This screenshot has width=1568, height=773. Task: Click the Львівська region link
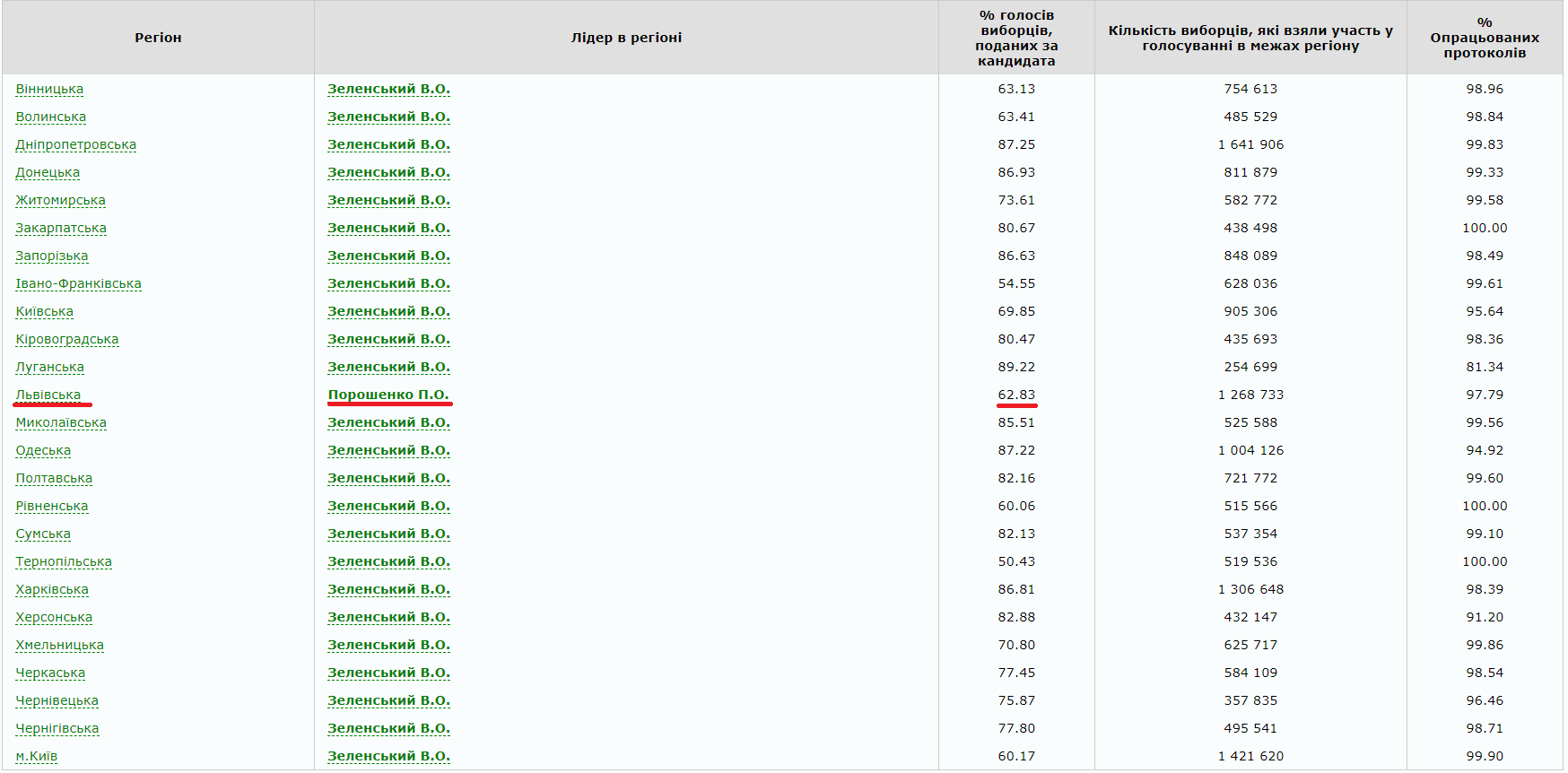click(x=48, y=395)
